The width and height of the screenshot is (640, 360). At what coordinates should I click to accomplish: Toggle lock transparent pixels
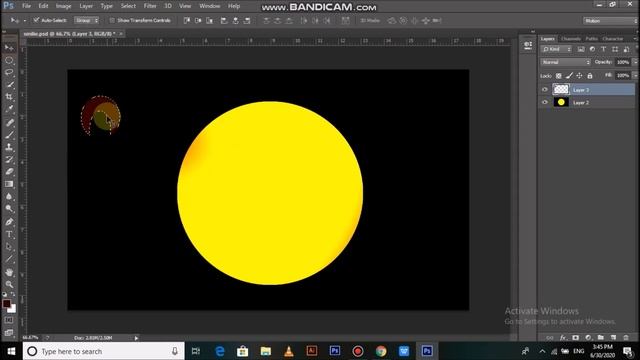click(x=559, y=76)
